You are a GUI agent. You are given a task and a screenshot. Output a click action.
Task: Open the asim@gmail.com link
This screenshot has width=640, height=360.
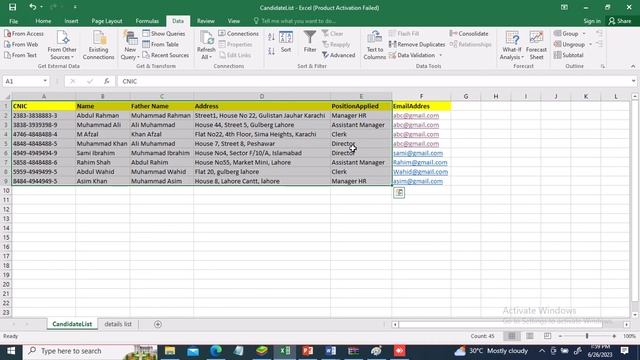tap(418, 181)
